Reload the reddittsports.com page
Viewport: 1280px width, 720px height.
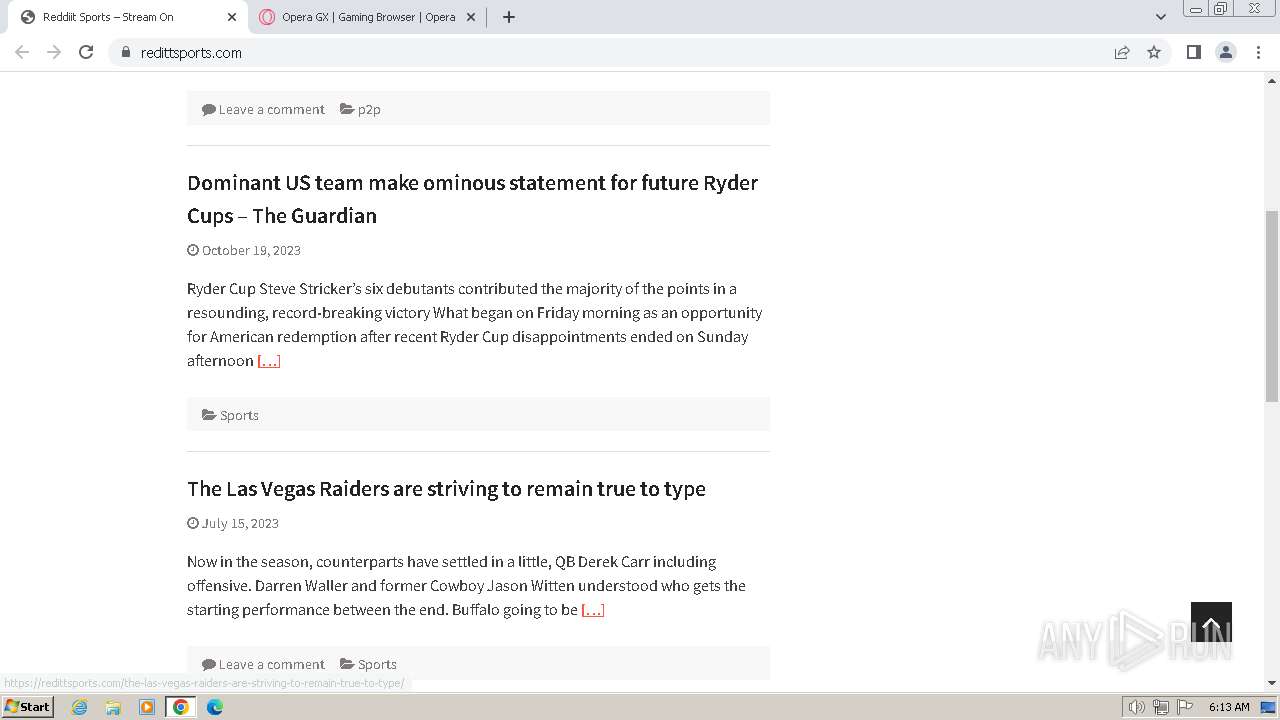pos(86,52)
